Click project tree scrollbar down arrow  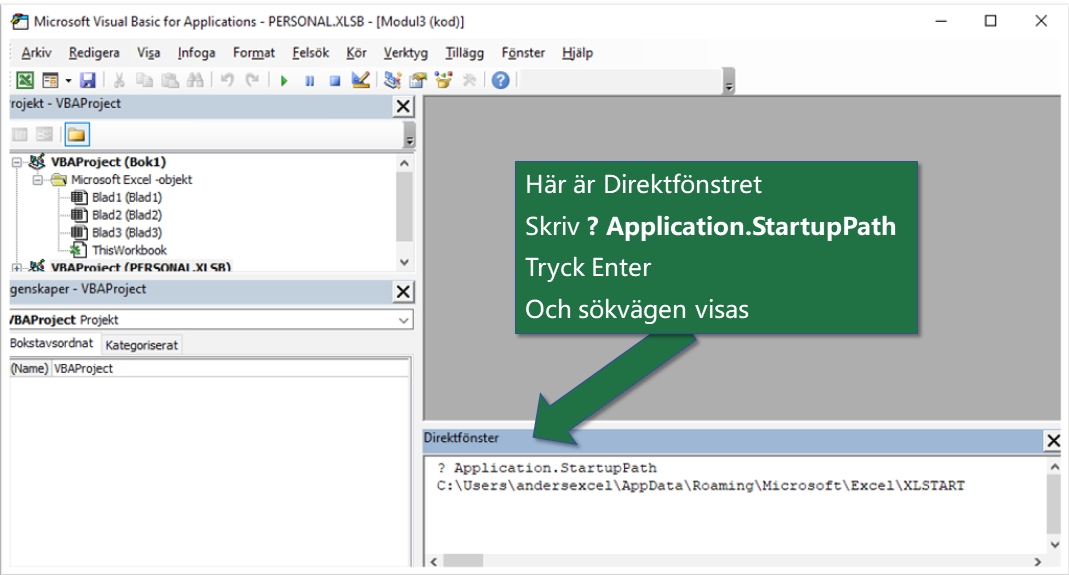tap(404, 262)
